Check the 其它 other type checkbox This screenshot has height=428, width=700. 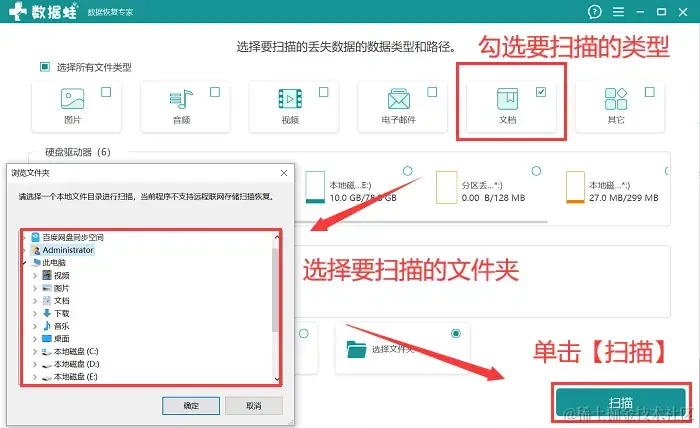point(650,92)
